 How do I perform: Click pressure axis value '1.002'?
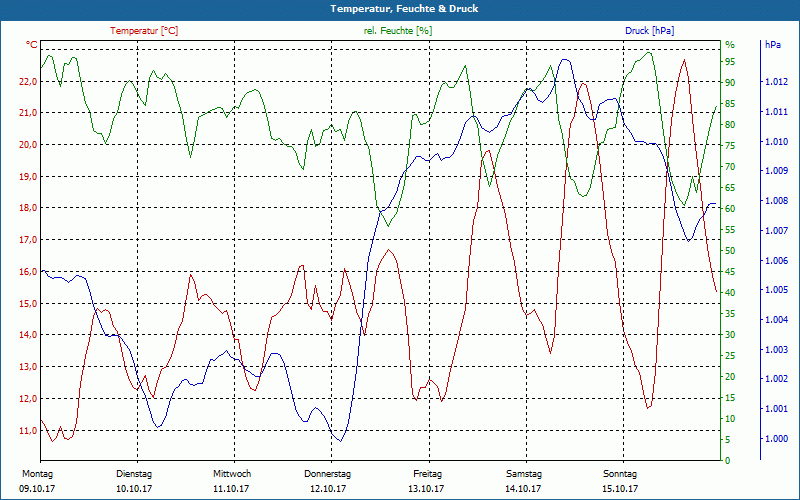click(x=777, y=379)
